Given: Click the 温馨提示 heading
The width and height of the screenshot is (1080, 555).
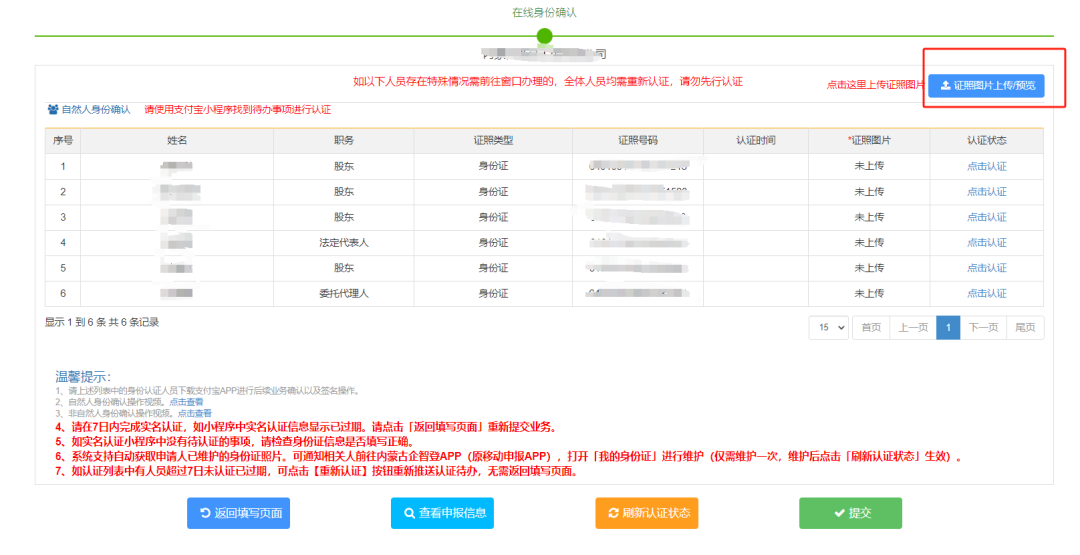Looking at the screenshot, I should pyautogui.click(x=83, y=377).
